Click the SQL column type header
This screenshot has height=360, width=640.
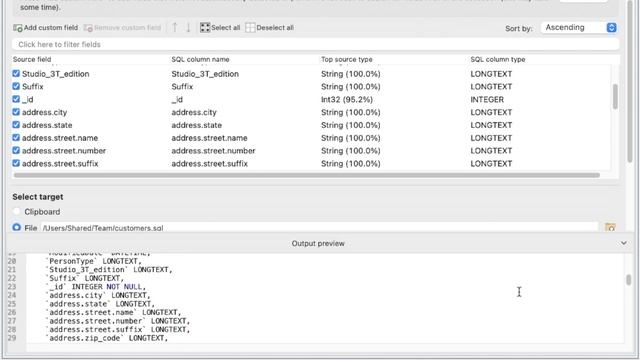[x=498, y=59]
